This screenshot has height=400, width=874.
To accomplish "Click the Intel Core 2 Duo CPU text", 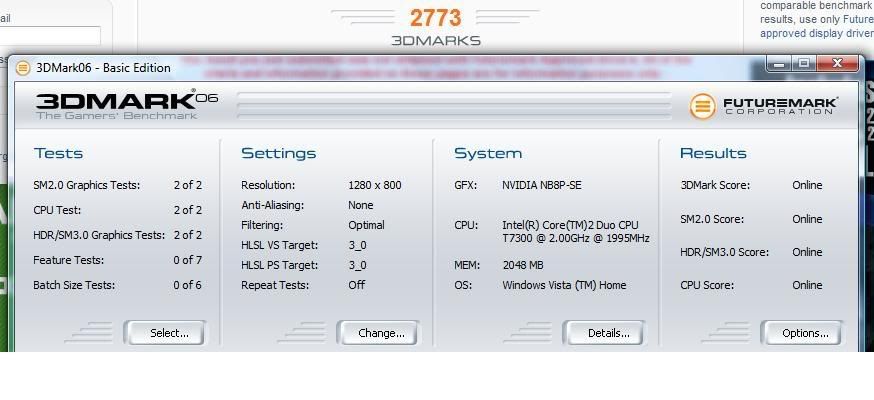I will (x=576, y=232).
